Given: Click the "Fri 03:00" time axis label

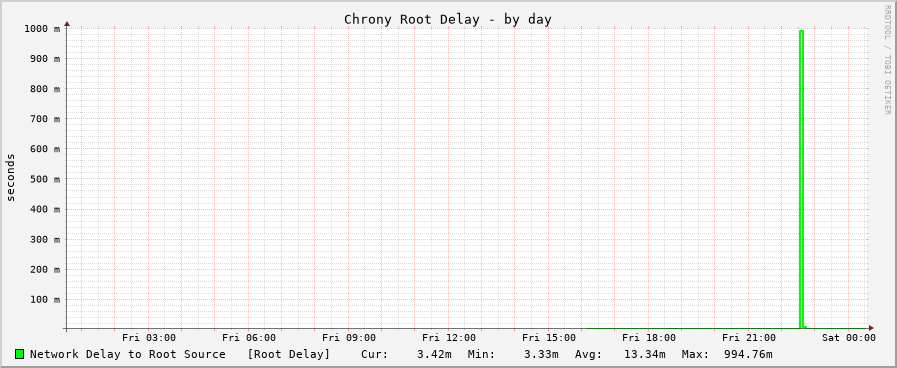Looking at the screenshot, I should pyautogui.click(x=149, y=338).
